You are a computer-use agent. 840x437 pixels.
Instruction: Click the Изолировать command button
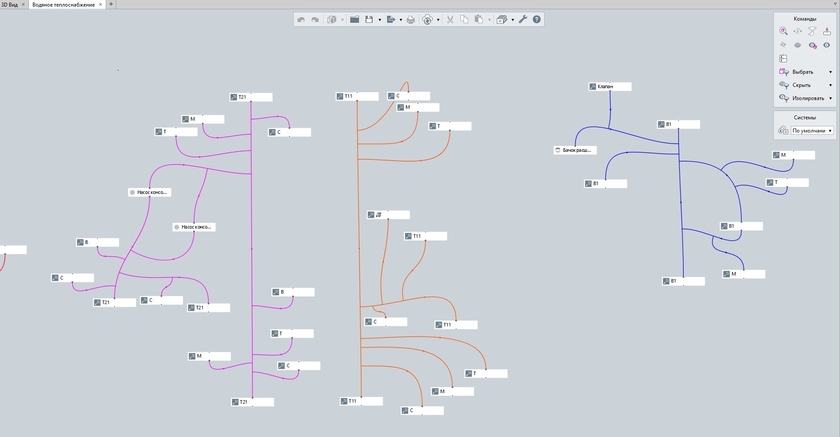(x=805, y=98)
